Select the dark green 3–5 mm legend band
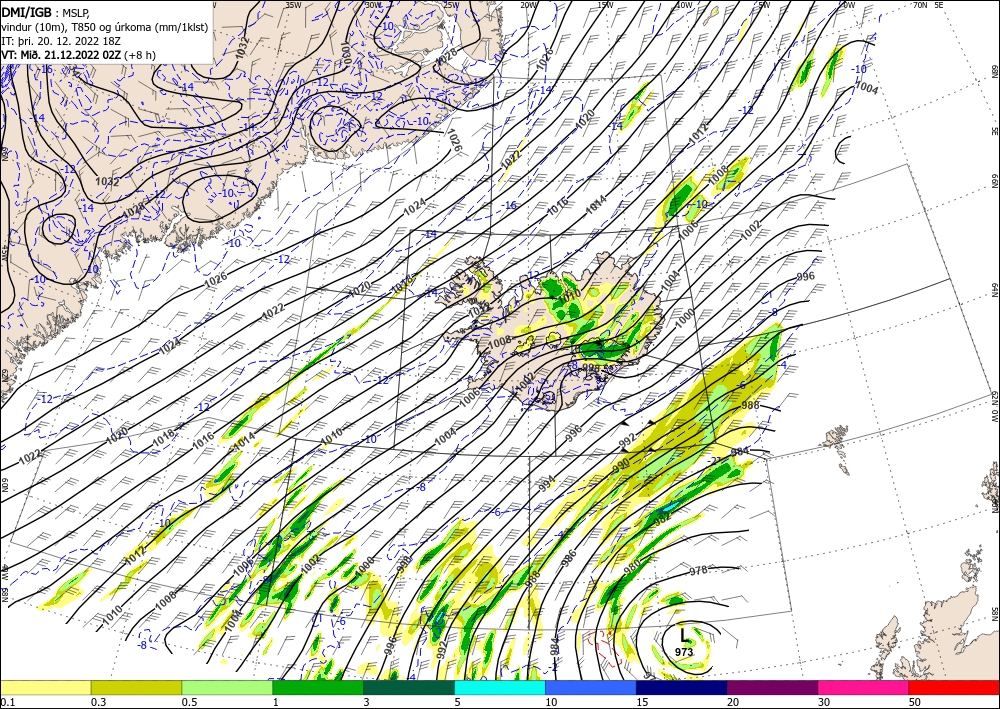1000x709 pixels. point(409,688)
